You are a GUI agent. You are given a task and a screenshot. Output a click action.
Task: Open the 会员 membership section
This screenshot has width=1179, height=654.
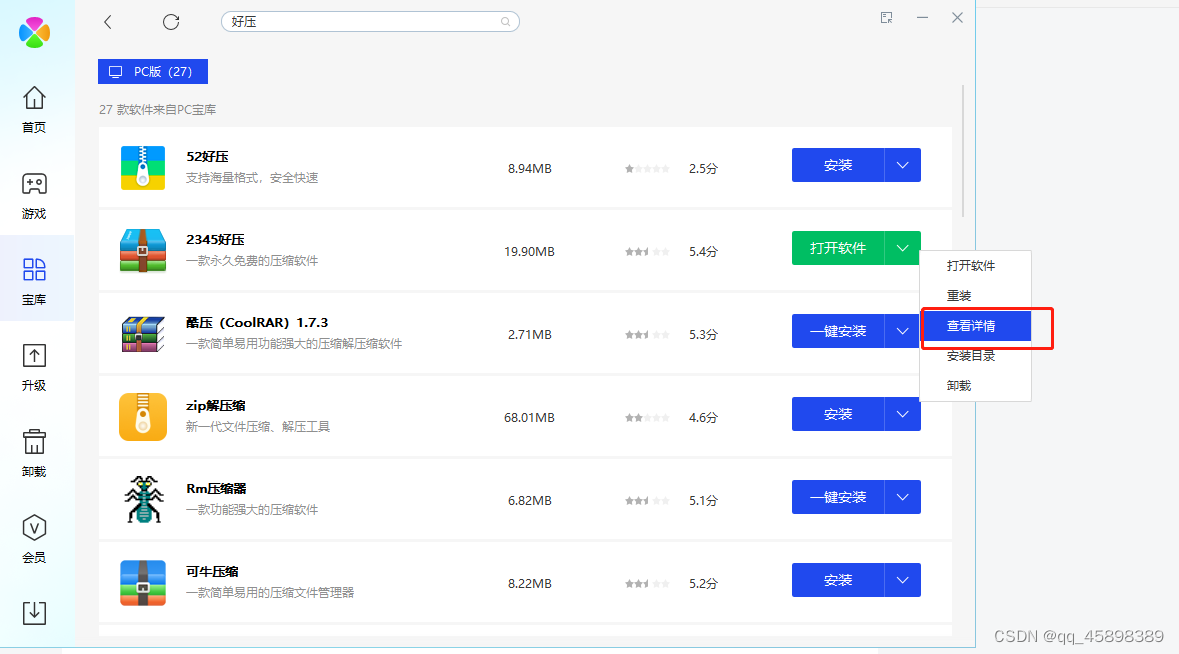click(34, 539)
